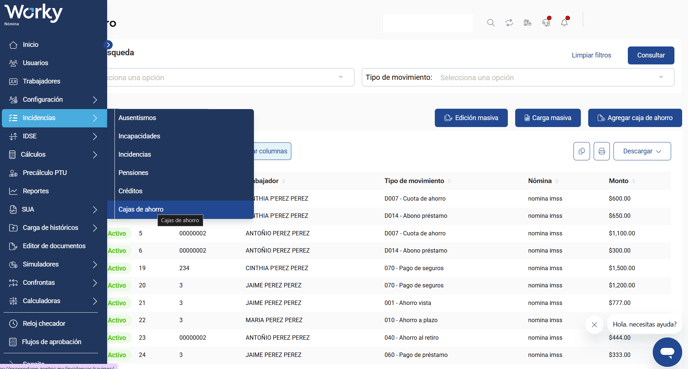Click the 'Hola, necesitas ayuda?' chat message
The height and width of the screenshot is (369, 688).
pos(645,325)
